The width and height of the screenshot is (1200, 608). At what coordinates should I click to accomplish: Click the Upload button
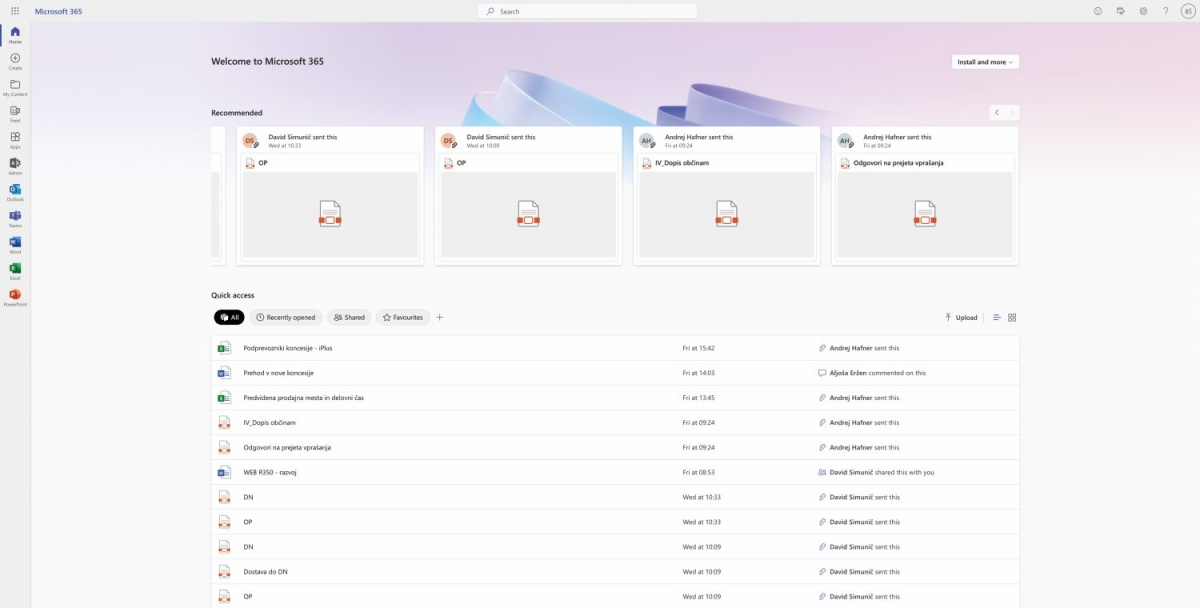(961, 317)
